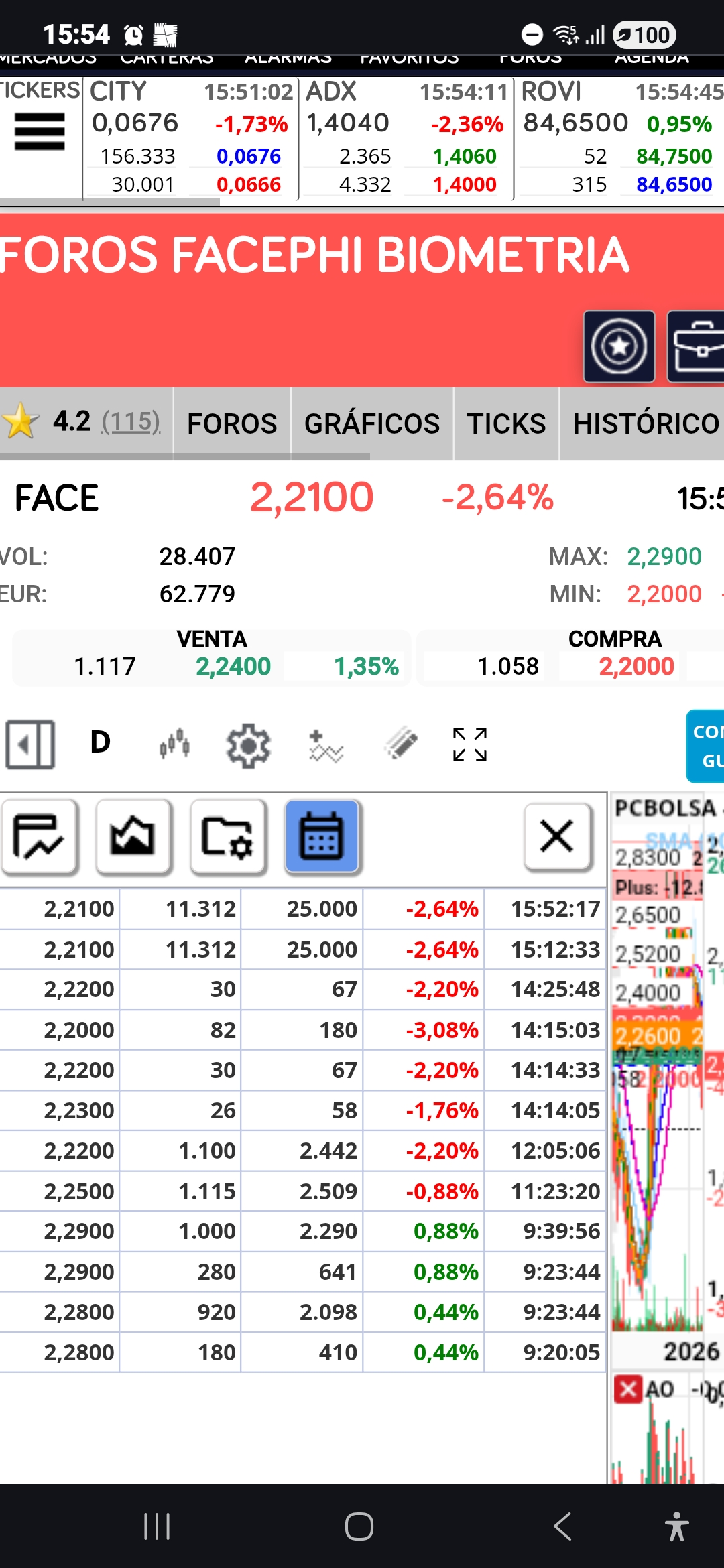Open the line chart template button
Viewport: 724px width, 1568px height.
click(x=39, y=837)
